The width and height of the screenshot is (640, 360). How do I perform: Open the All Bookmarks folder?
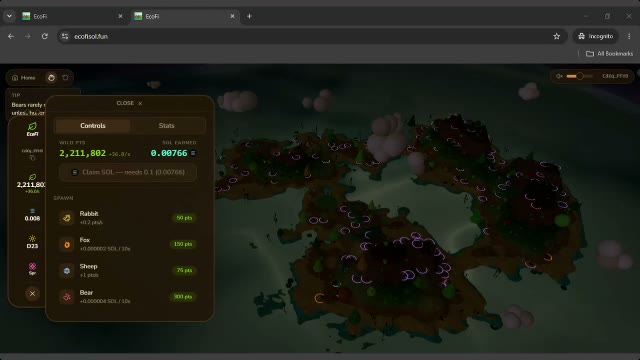pyautogui.click(x=609, y=53)
